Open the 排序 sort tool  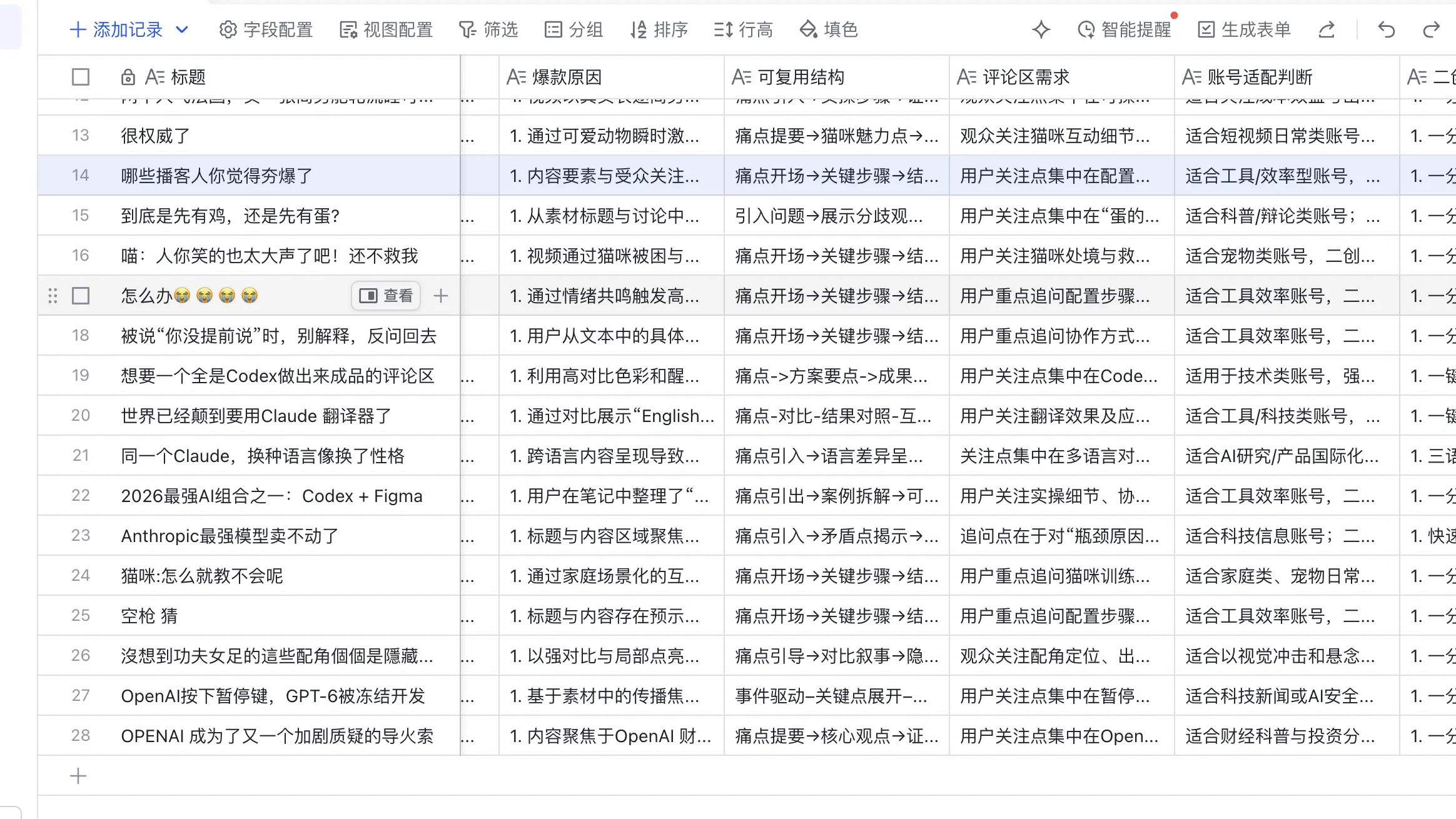[x=659, y=29]
